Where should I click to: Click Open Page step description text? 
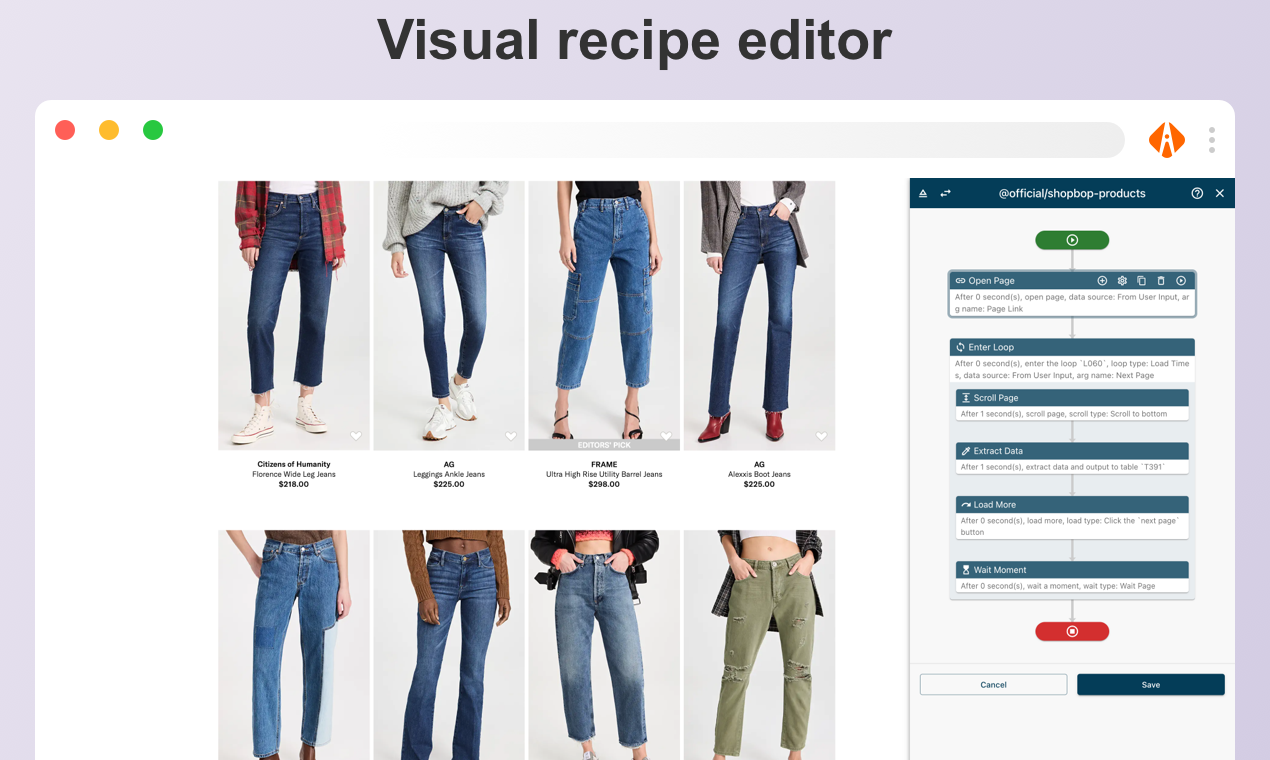[x=1072, y=303]
